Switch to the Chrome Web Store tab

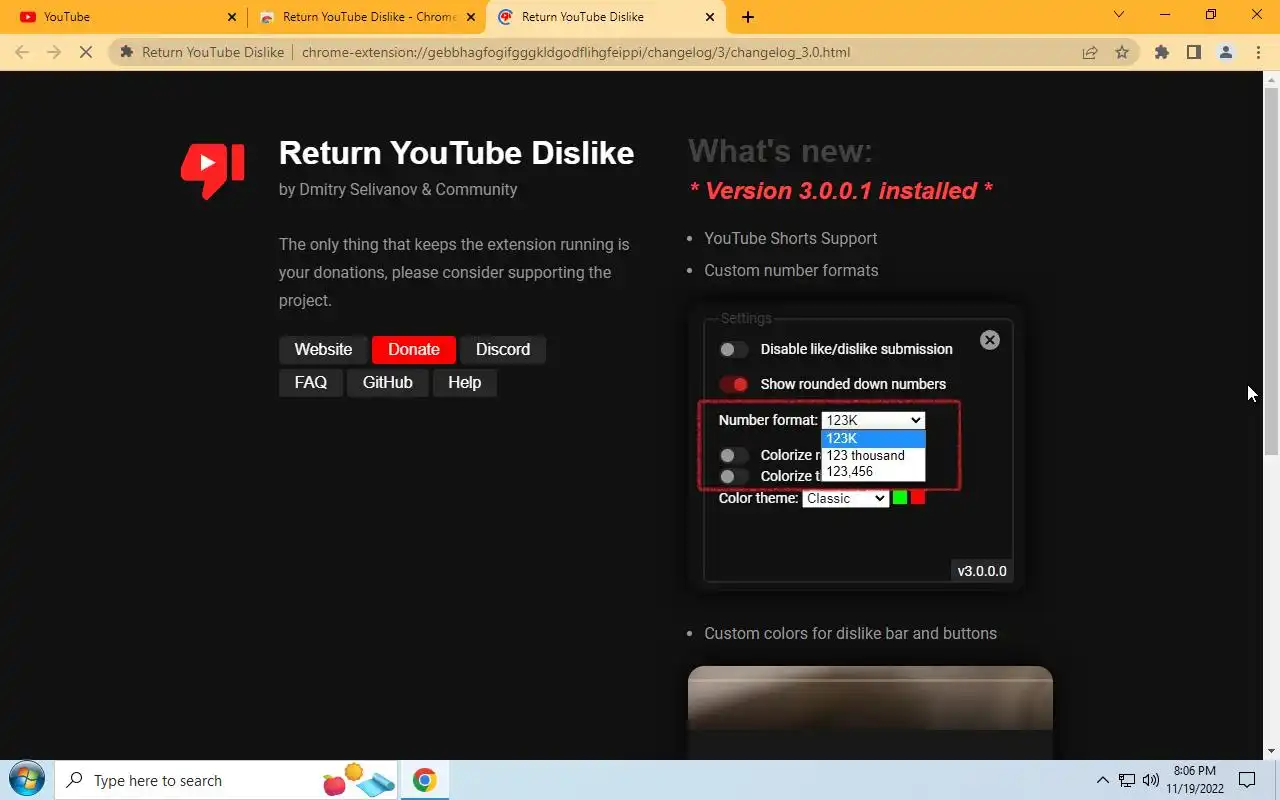pos(365,17)
